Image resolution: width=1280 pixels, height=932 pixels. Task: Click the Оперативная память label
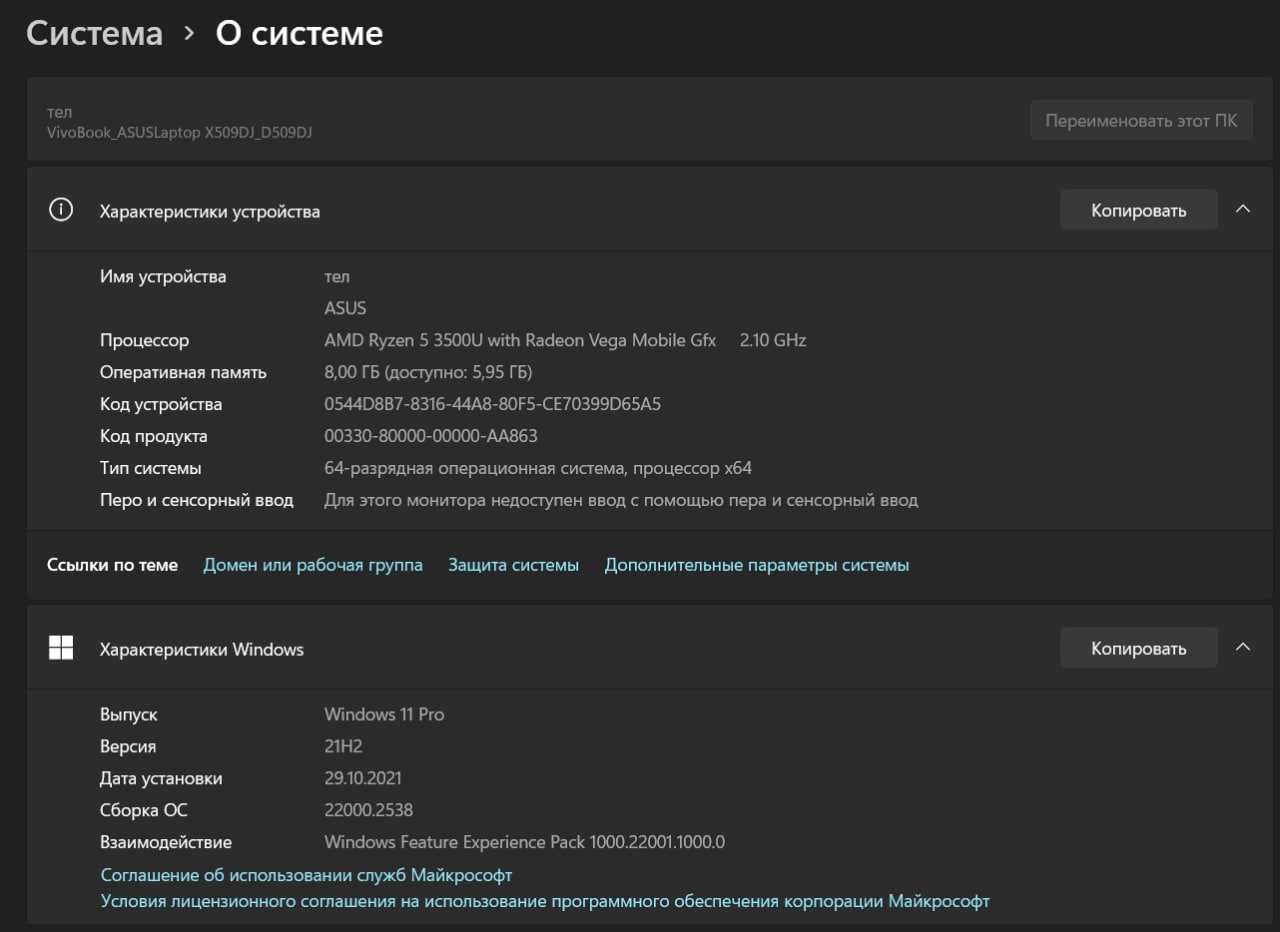coord(183,372)
